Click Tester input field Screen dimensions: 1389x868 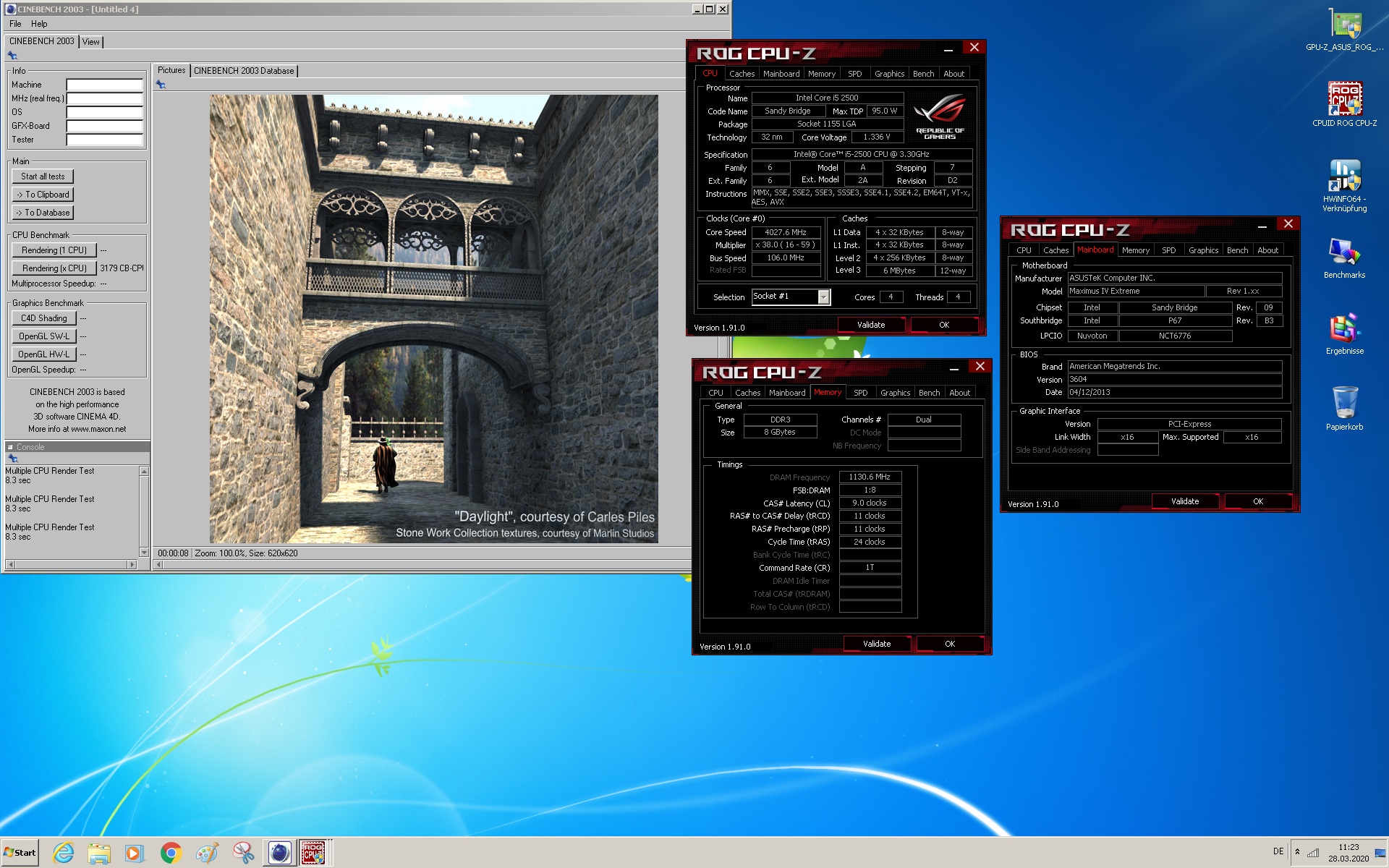pos(105,140)
